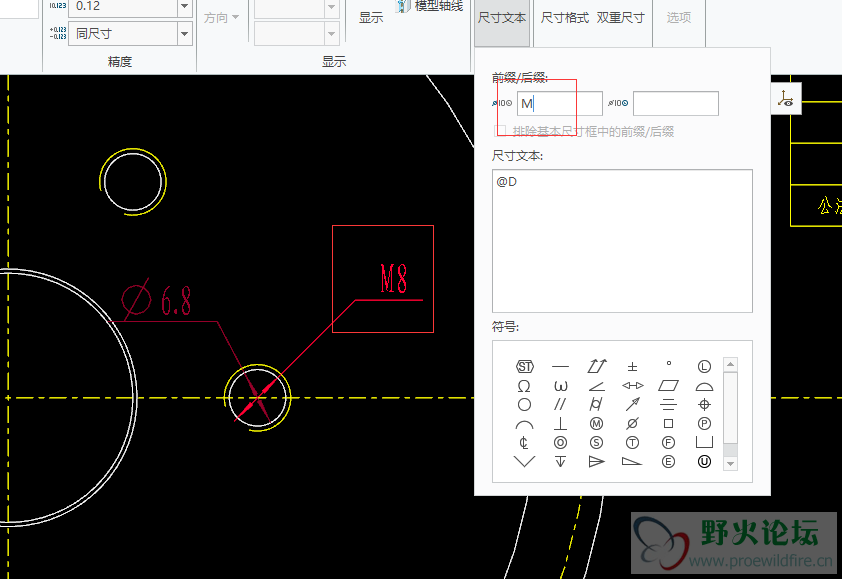
Task: Insert the circled L symbol
Action: [x=704, y=367]
